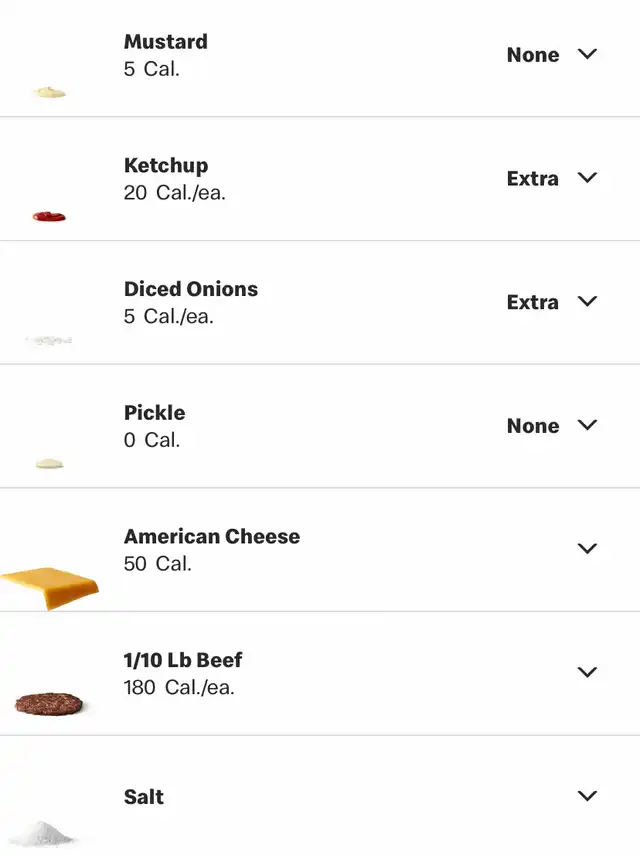Select the American Cheese label
The height and width of the screenshot is (855, 640).
pyautogui.click(x=212, y=537)
